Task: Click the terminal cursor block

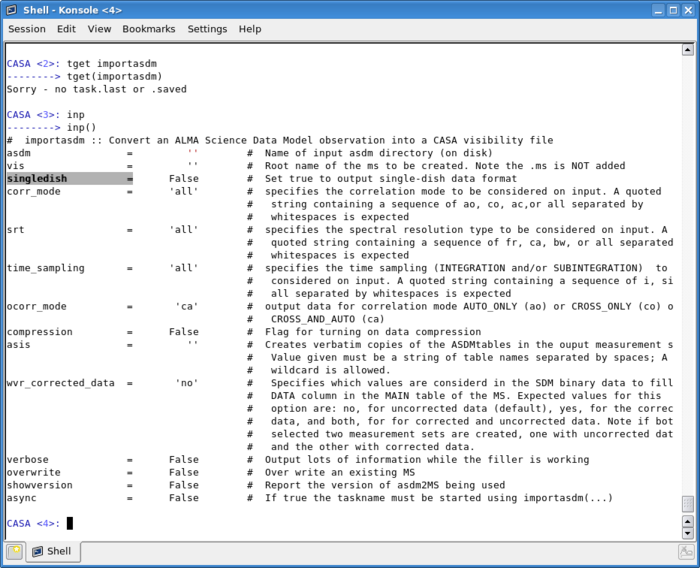Action: 70,523
